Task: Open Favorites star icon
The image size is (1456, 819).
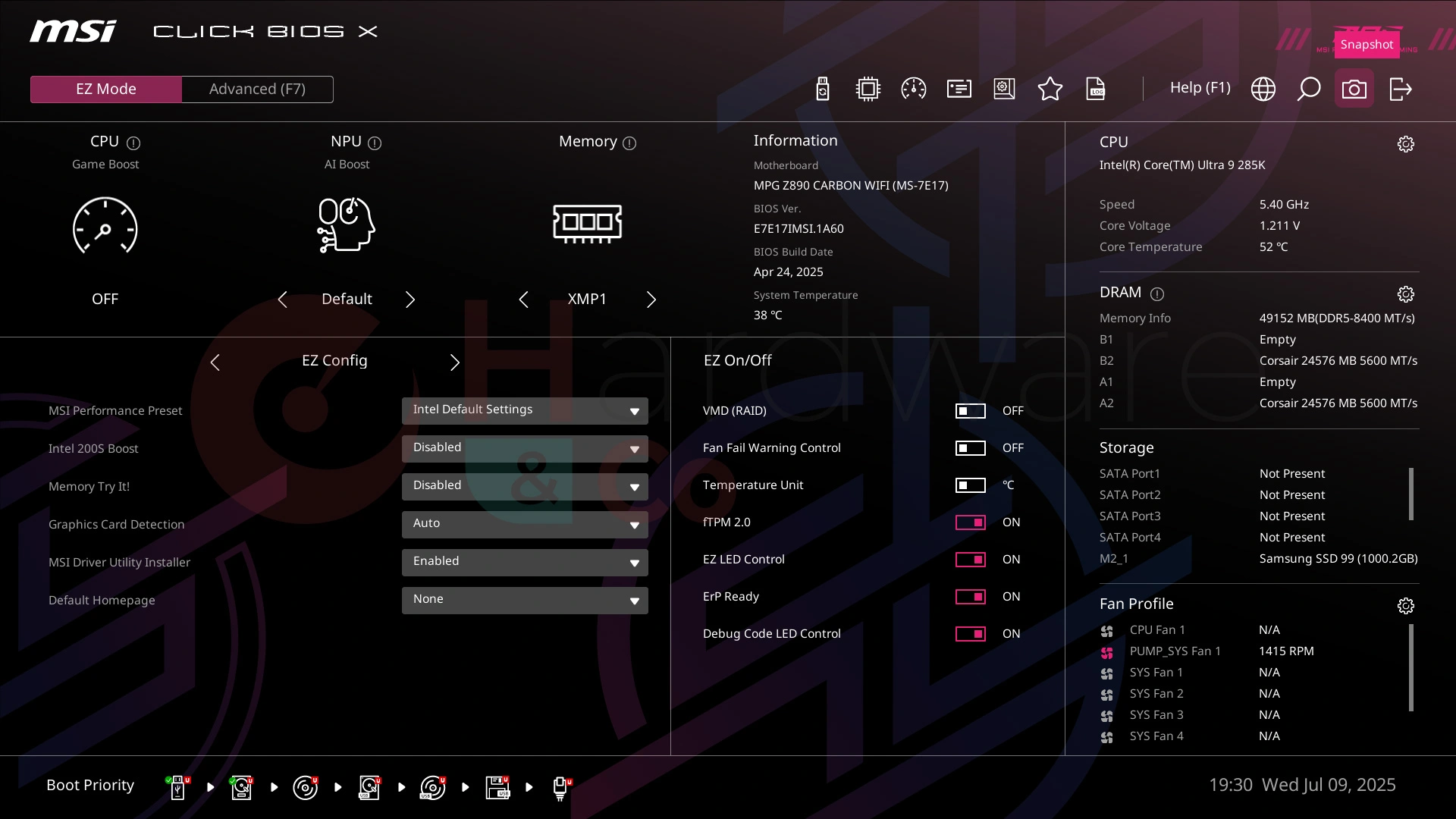Action: (1050, 89)
